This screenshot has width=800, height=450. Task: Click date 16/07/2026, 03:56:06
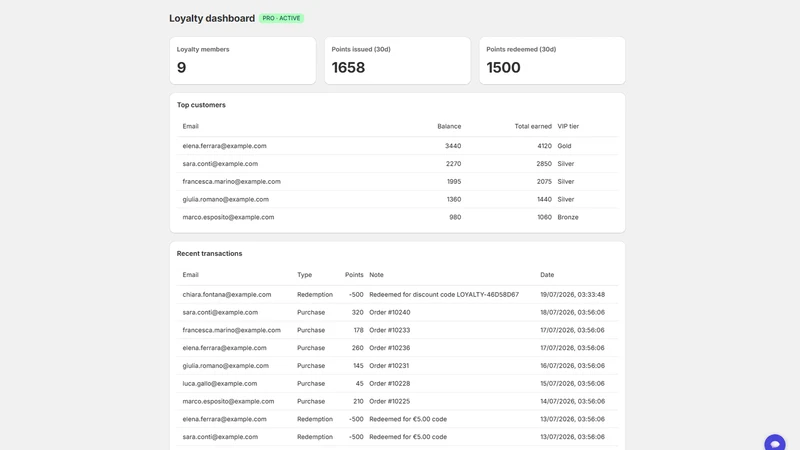[572, 366]
